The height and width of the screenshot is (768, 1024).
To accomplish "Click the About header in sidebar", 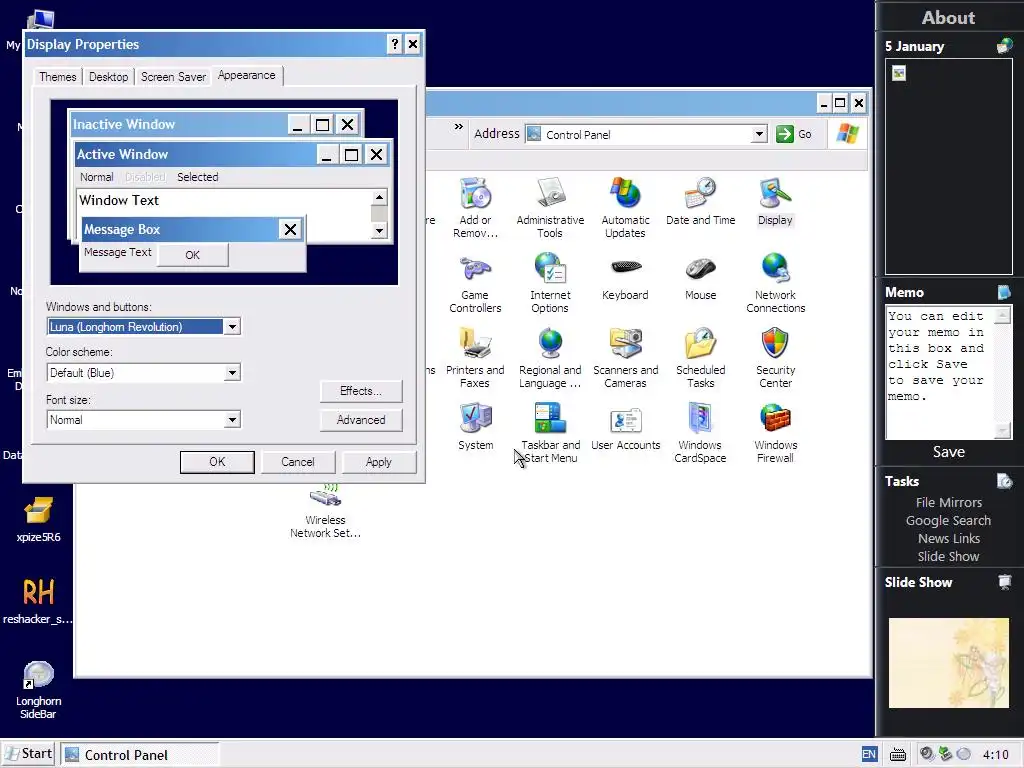I will (x=948, y=18).
